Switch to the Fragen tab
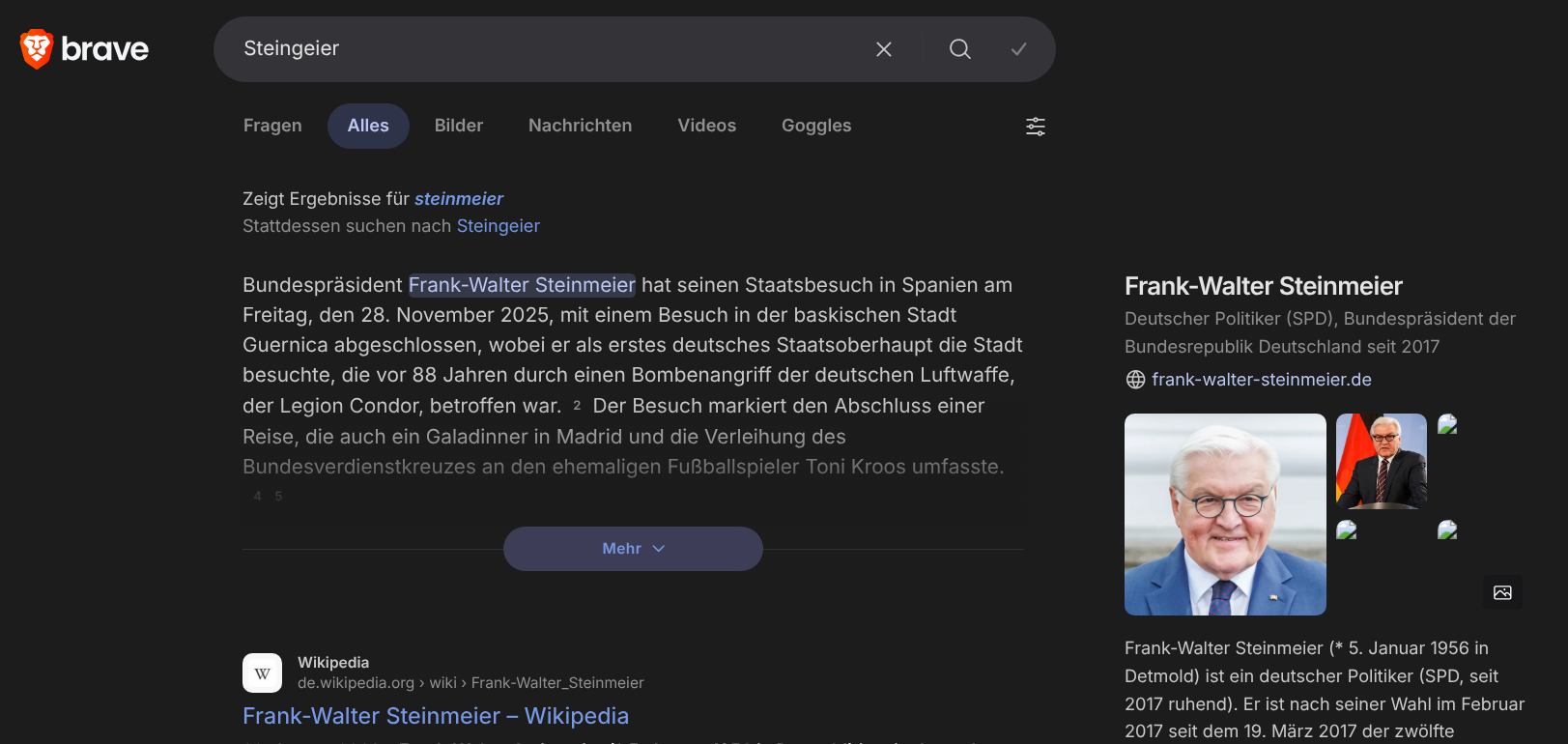The width and height of the screenshot is (1568, 744). pos(272,126)
